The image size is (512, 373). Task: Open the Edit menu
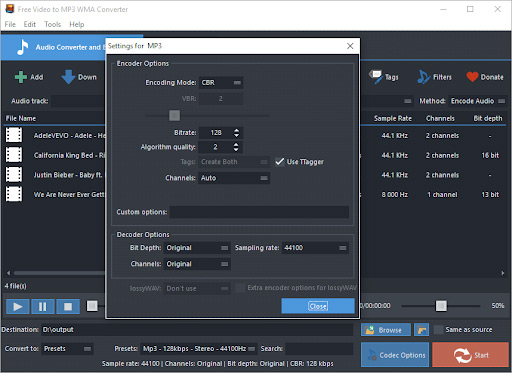point(30,24)
